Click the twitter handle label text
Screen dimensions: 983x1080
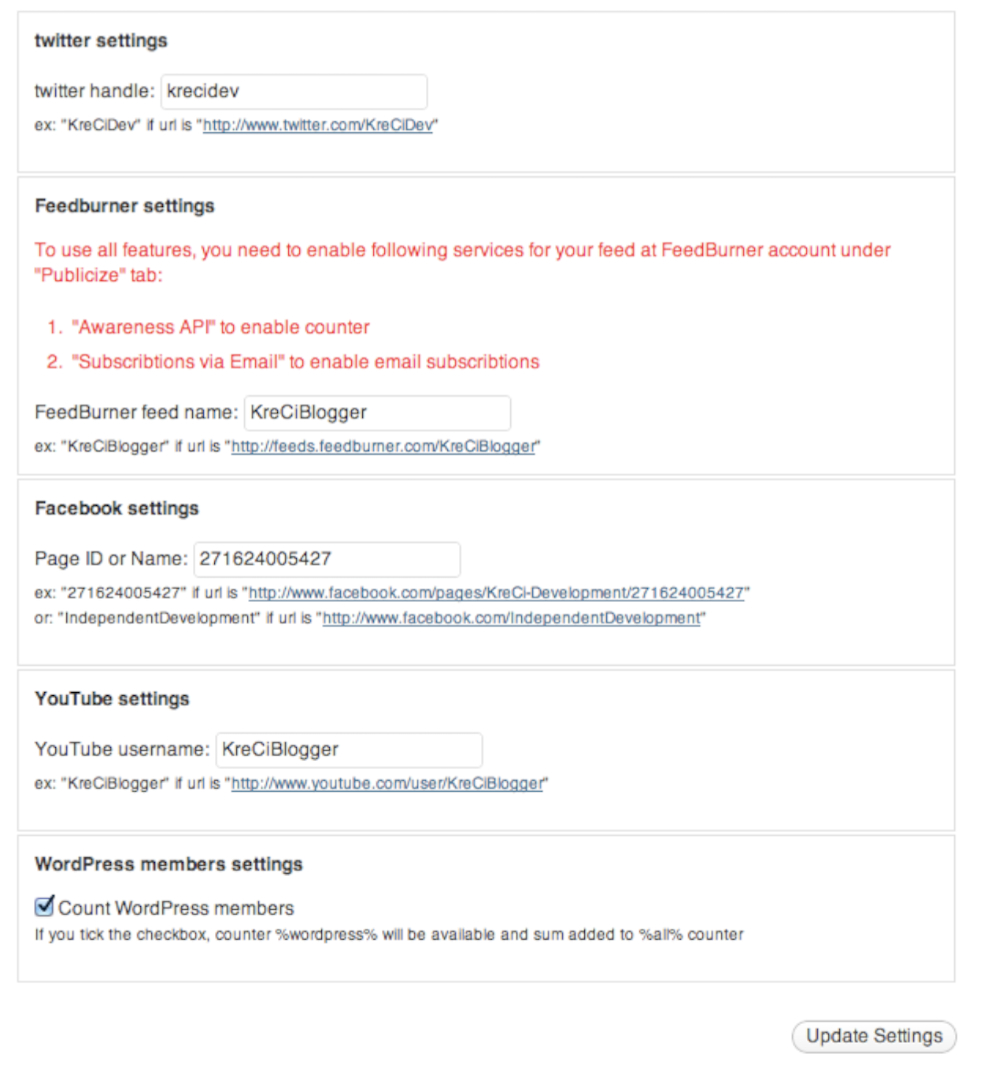click(x=95, y=92)
